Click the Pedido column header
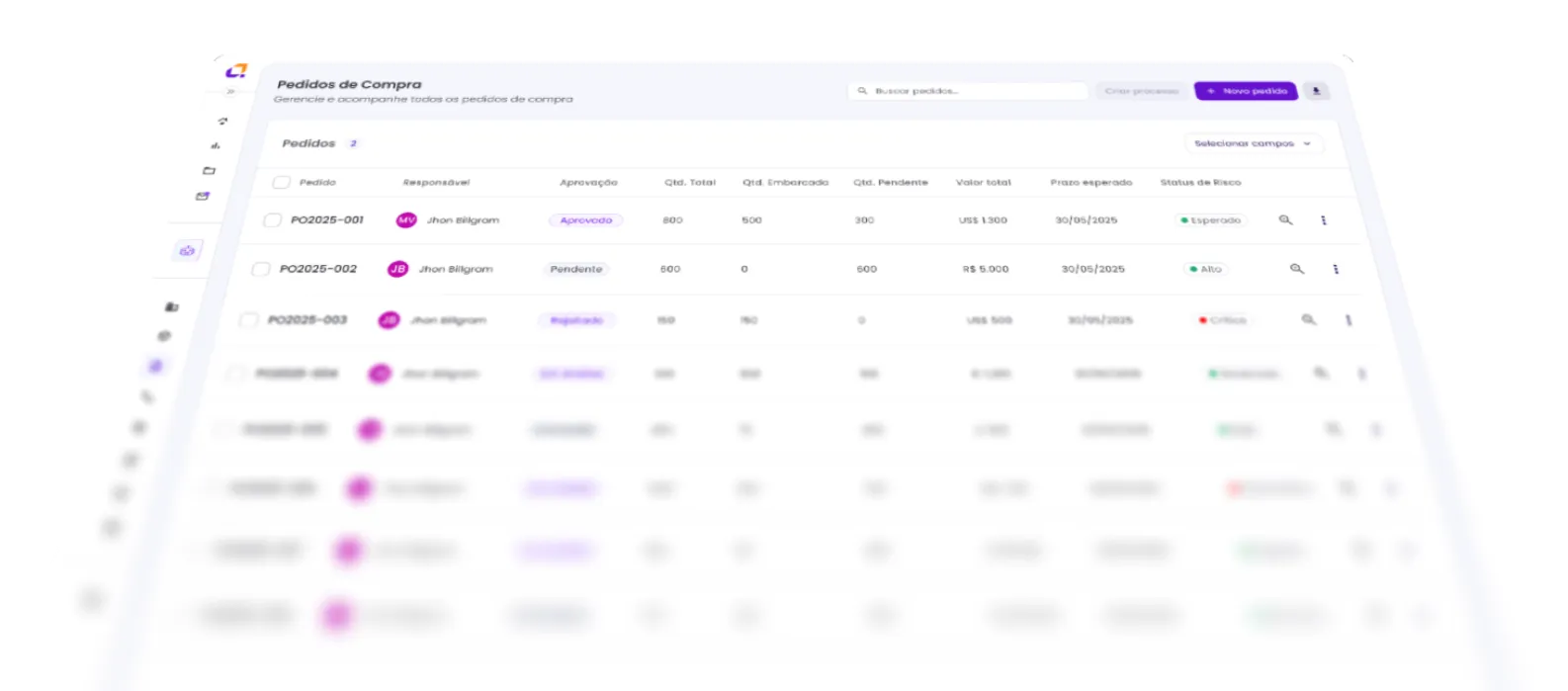The width and height of the screenshot is (1568, 691). [317, 182]
